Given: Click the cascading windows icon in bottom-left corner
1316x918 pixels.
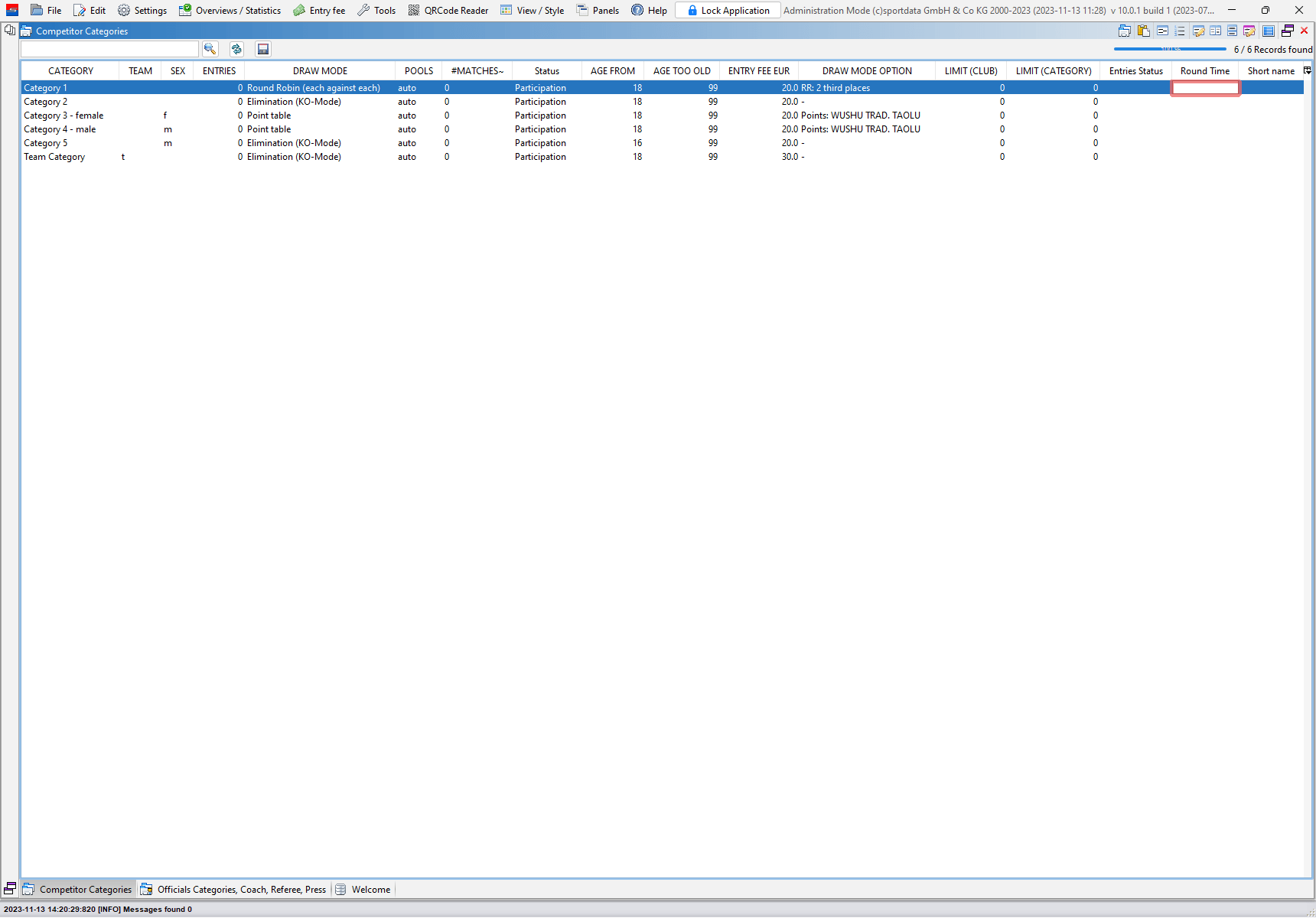Looking at the screenshot, I should (10, 889).
